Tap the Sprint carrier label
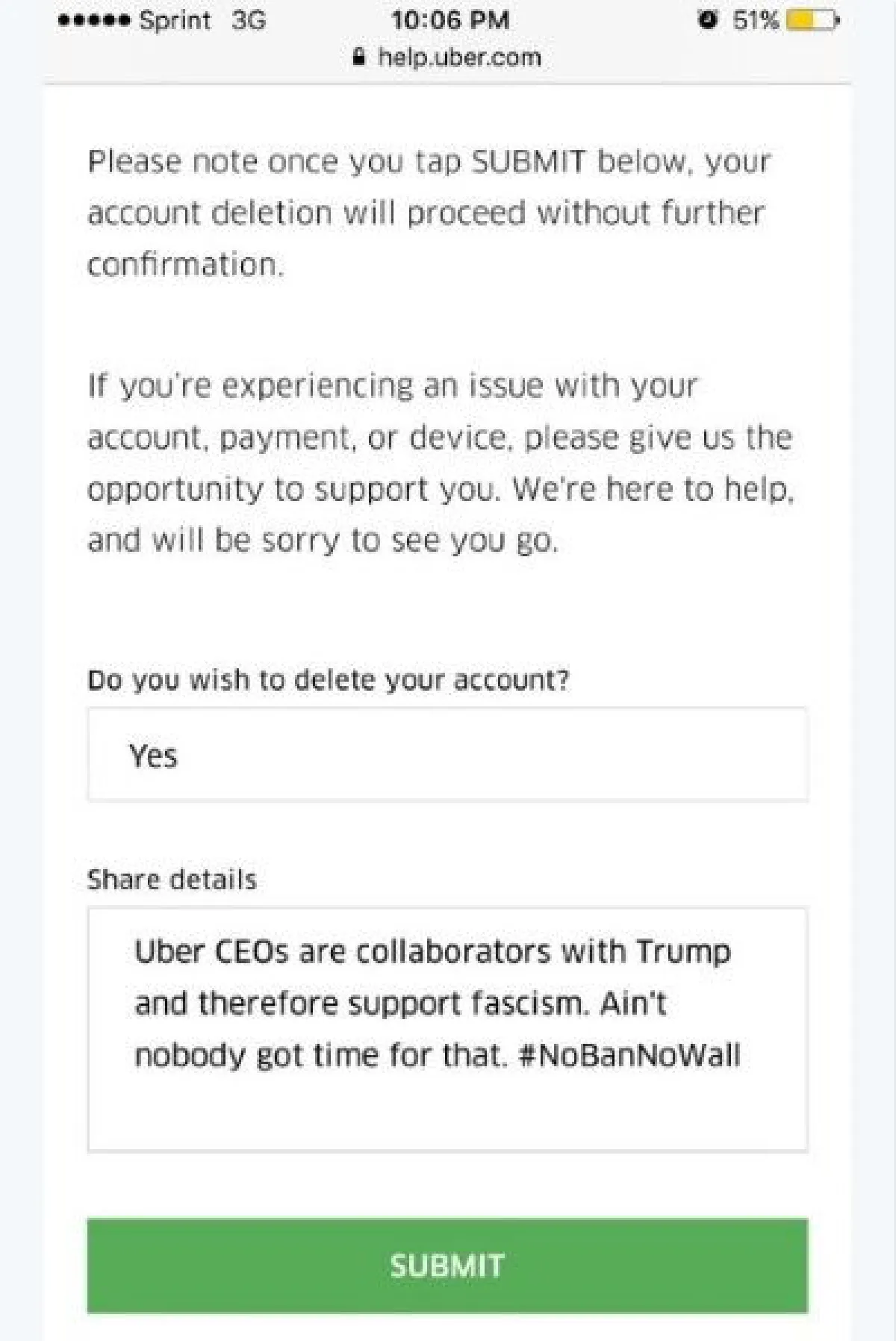The height and width of the screenshot is (1341, 896). click(x=175, y=20)
